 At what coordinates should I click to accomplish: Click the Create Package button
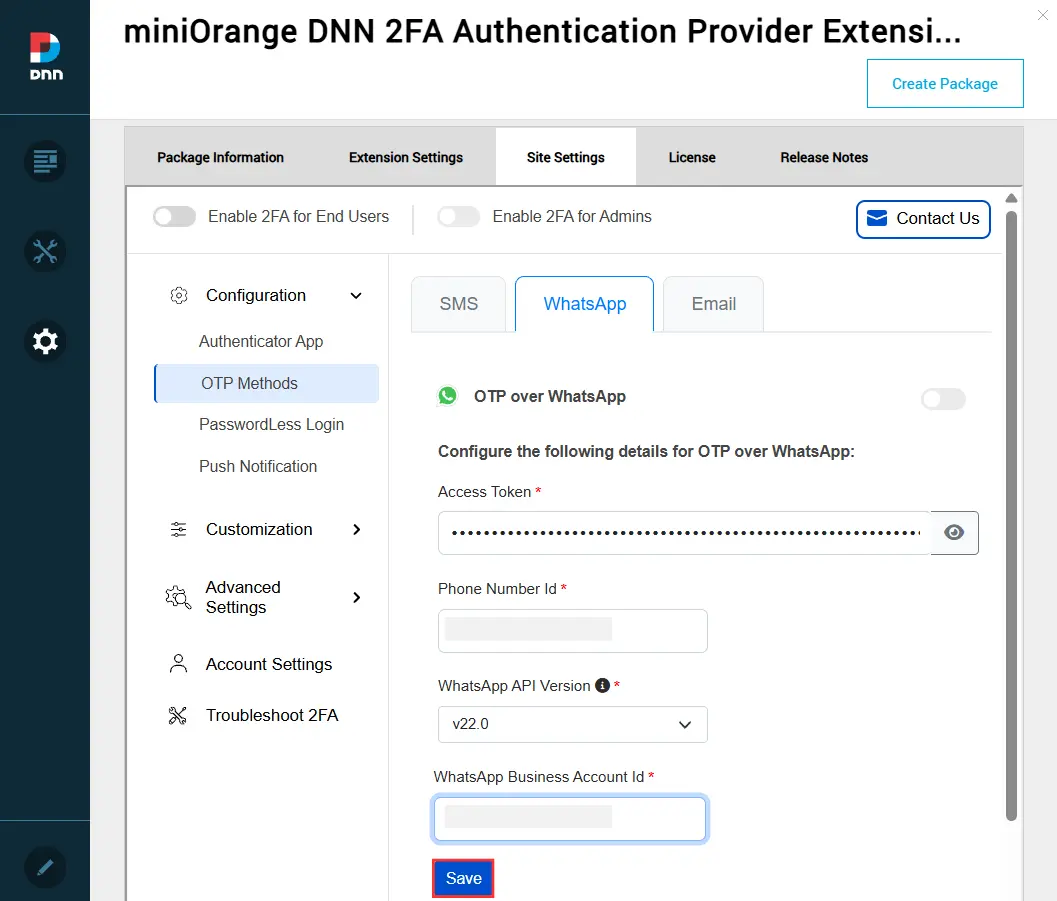945,84
